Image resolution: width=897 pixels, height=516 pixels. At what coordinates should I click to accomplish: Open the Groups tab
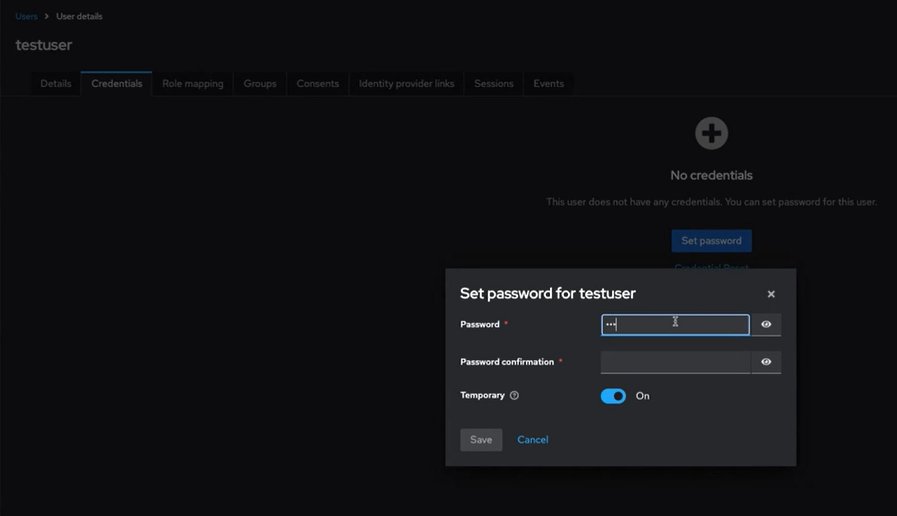(260, 84)
